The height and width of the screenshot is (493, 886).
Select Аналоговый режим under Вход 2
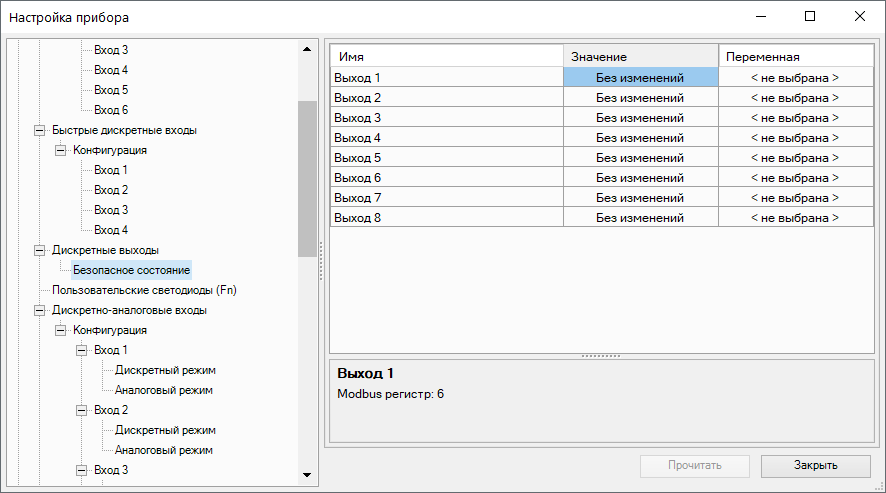tap(163, 450)
